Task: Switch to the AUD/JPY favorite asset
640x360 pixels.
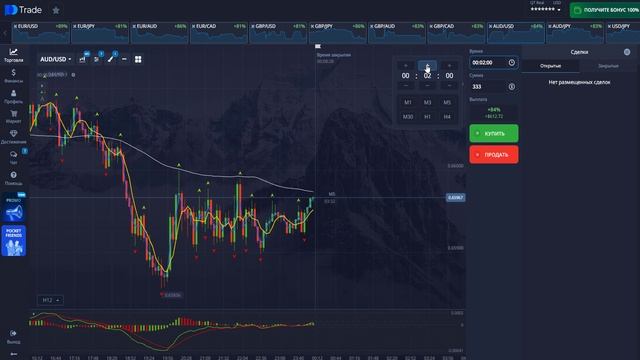Action: click(575, 33)
